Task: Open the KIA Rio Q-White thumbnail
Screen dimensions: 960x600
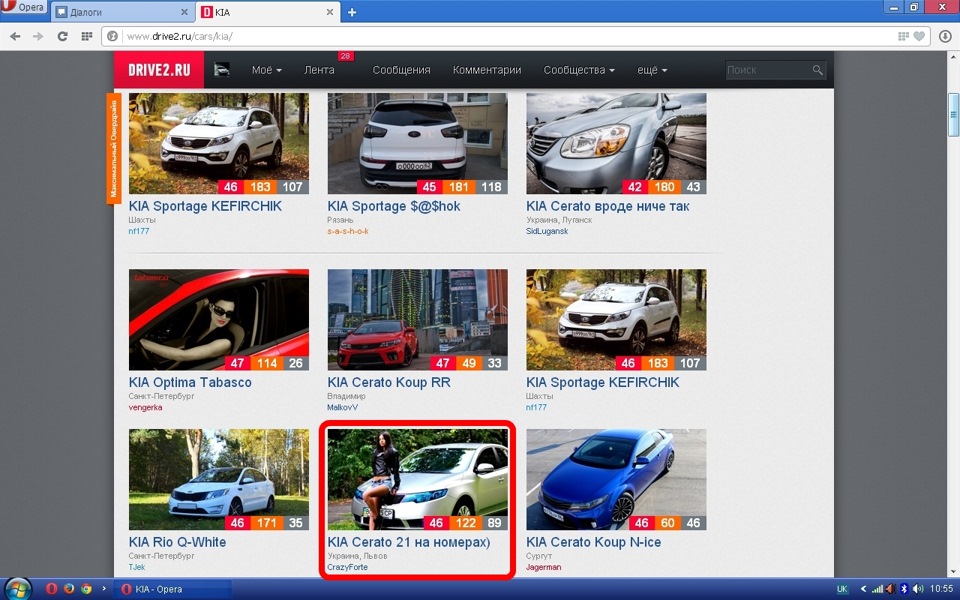Action: [x=219, y=479]
